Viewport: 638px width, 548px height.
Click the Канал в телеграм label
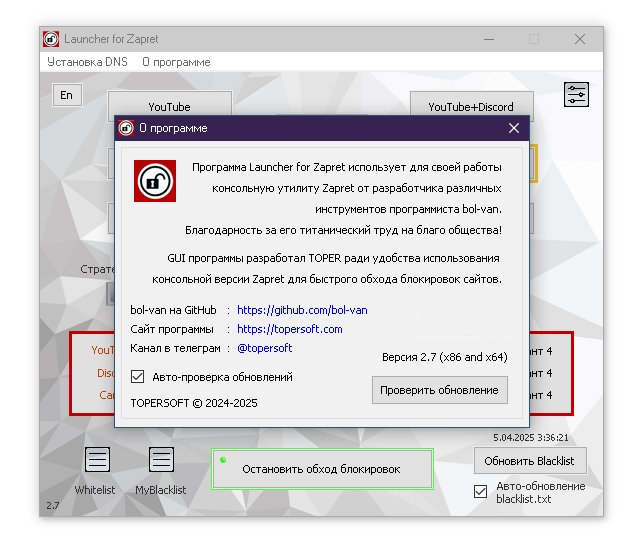click(x=175, y=348)
